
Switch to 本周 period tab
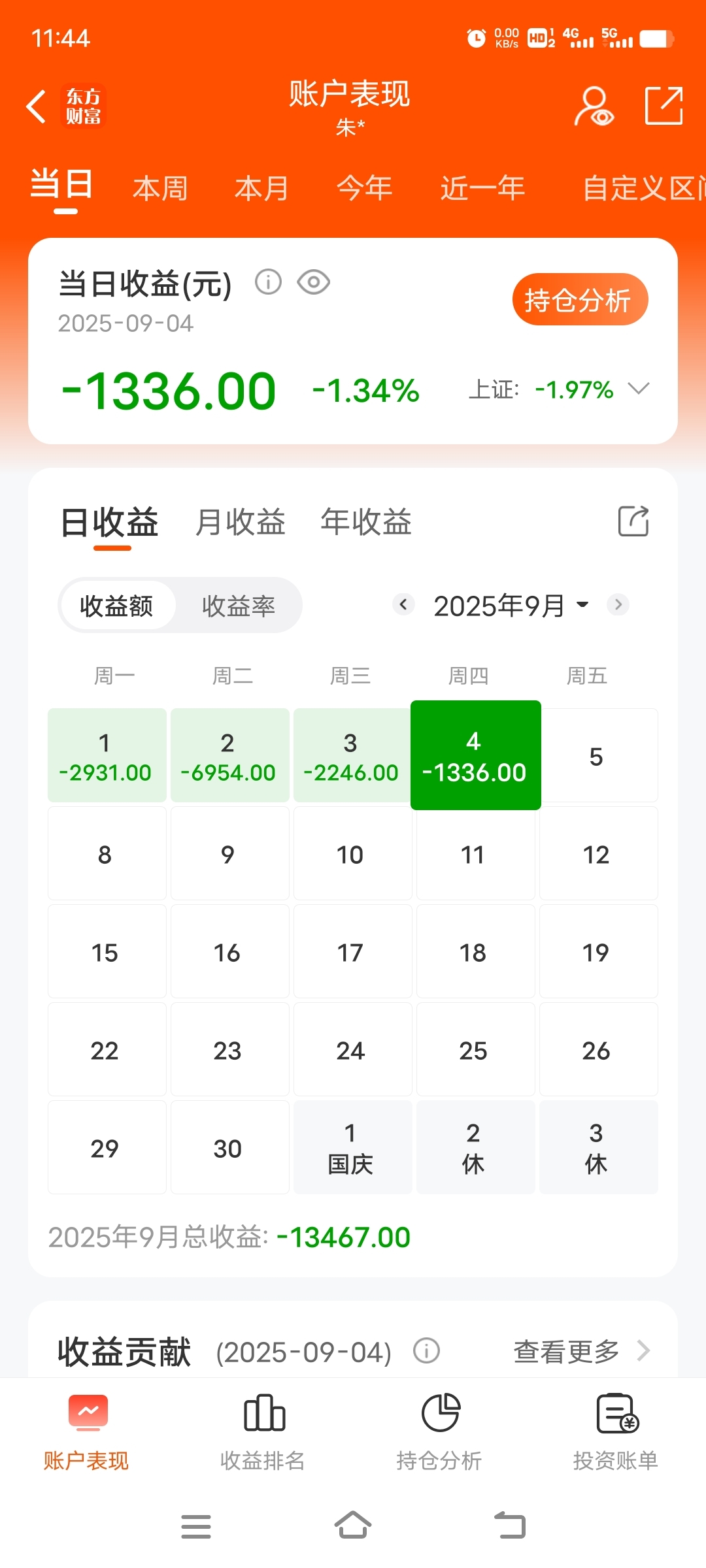160,189
